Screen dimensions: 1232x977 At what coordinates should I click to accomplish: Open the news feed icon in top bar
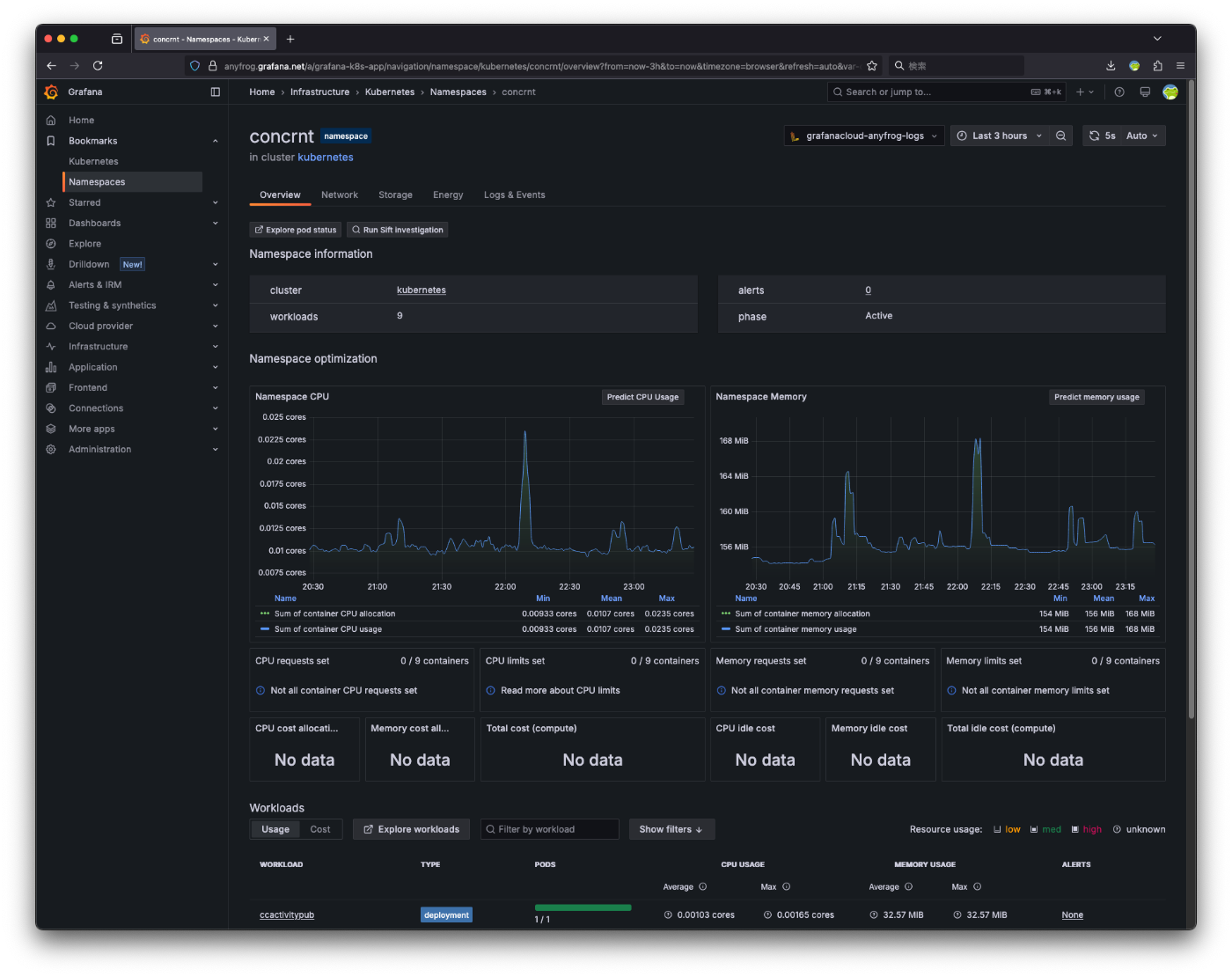coord(1145,92)
